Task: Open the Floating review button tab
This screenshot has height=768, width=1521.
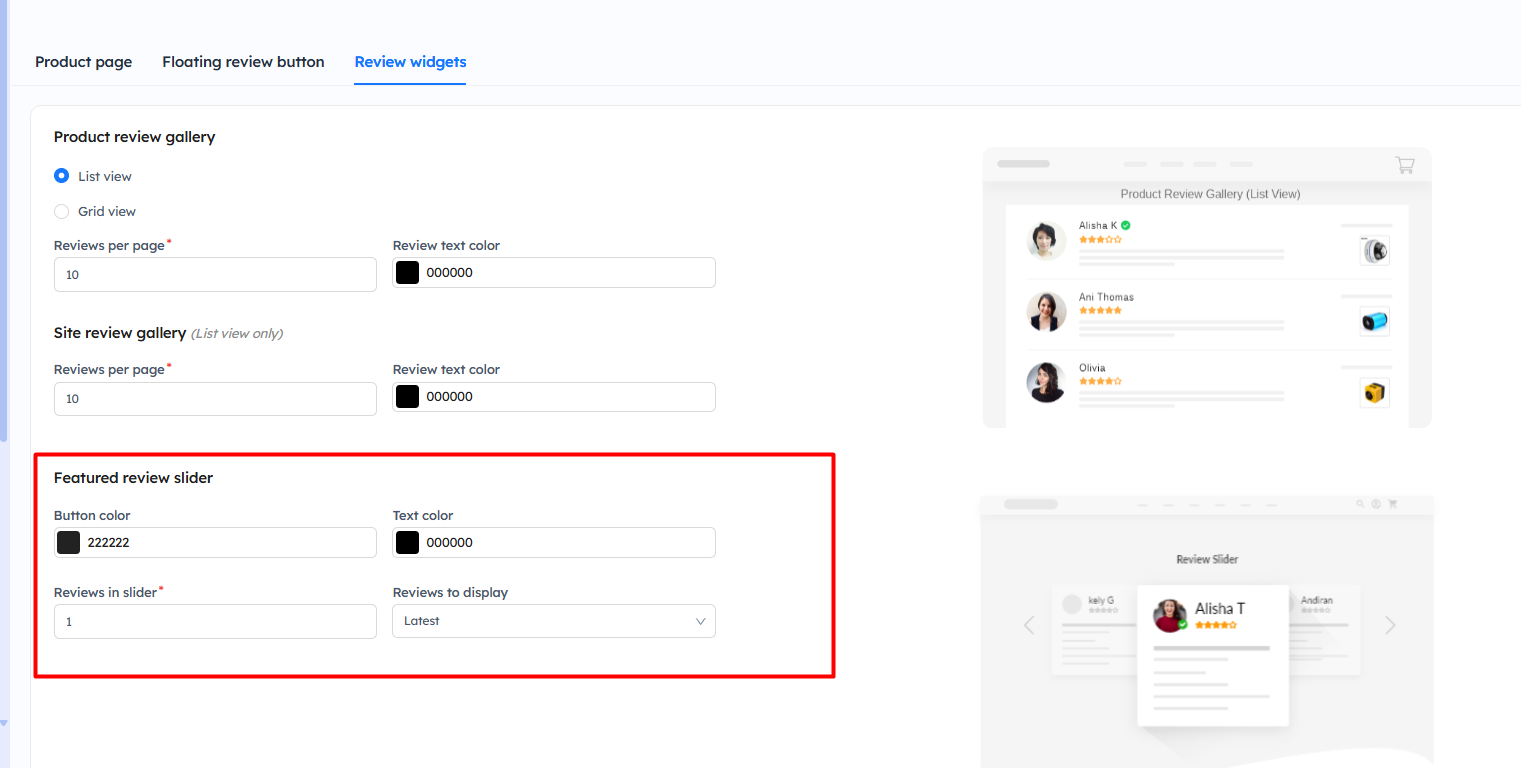Action: pos(243,62)
